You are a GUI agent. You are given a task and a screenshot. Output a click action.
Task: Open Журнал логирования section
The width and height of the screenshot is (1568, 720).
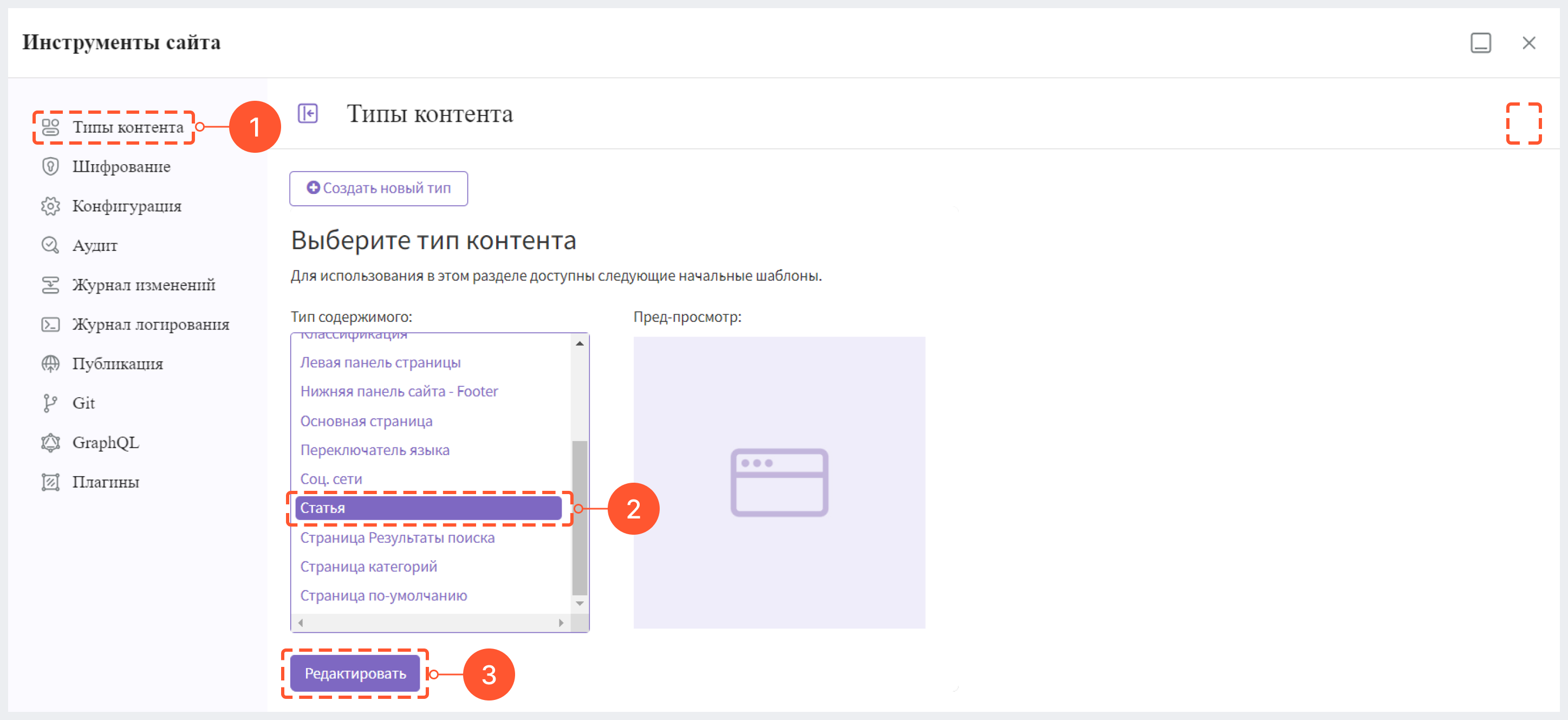[x=151, y=325]
